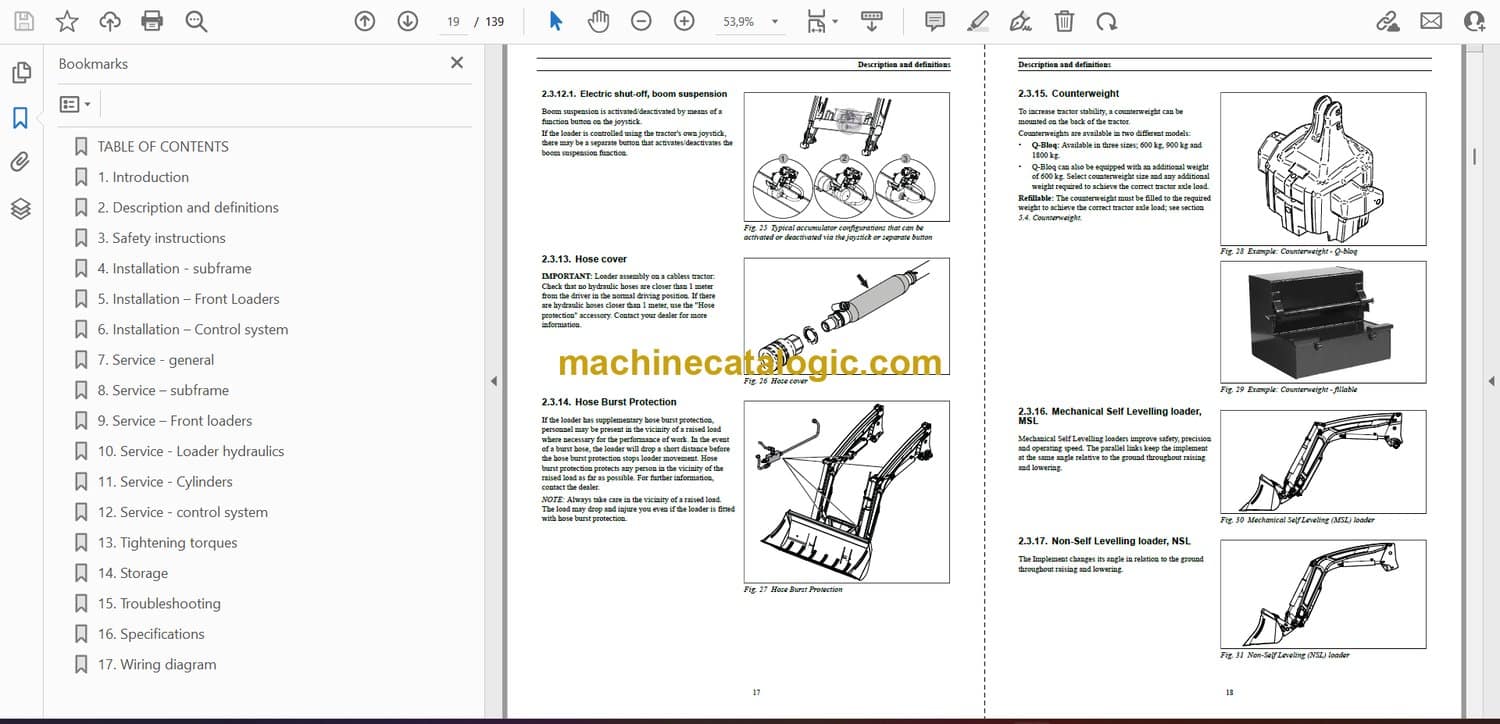Open '6. Installation – Control system' bookmark
The width and height of the screenshot is (1500, 724).
pos(193,329)
